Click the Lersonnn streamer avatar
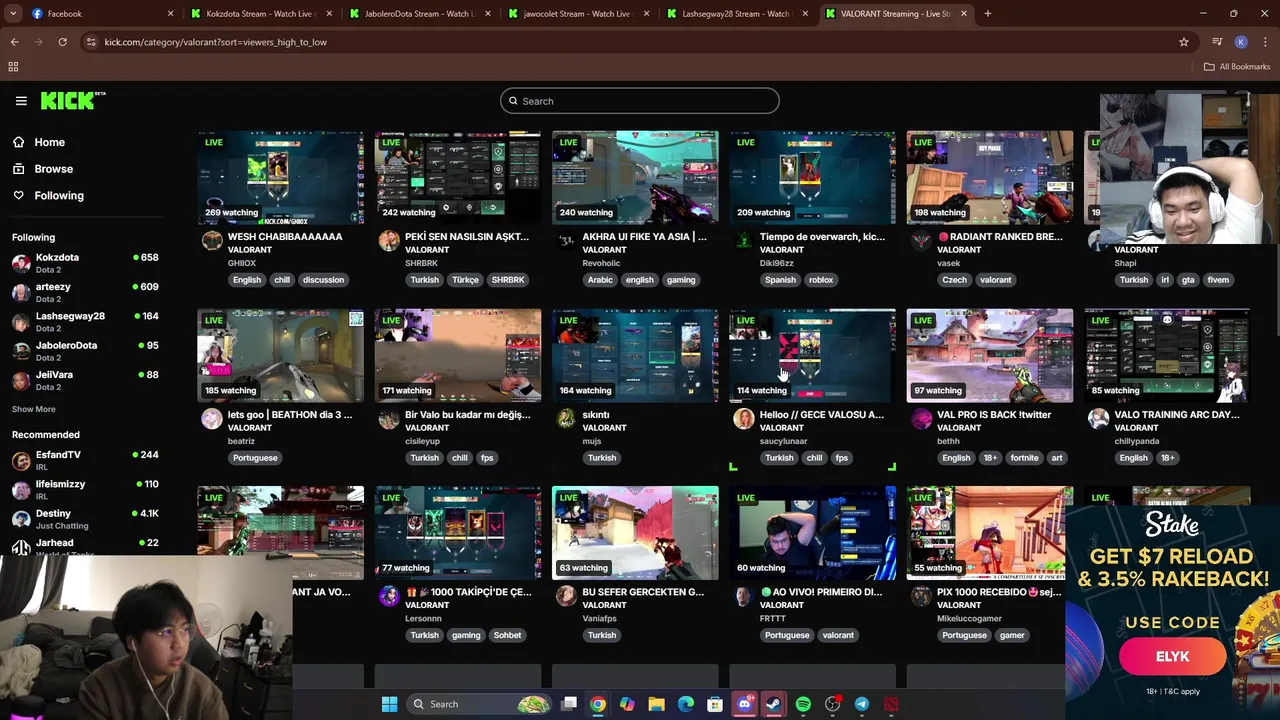Screen dimensions: 1280x720 point(389,596)
